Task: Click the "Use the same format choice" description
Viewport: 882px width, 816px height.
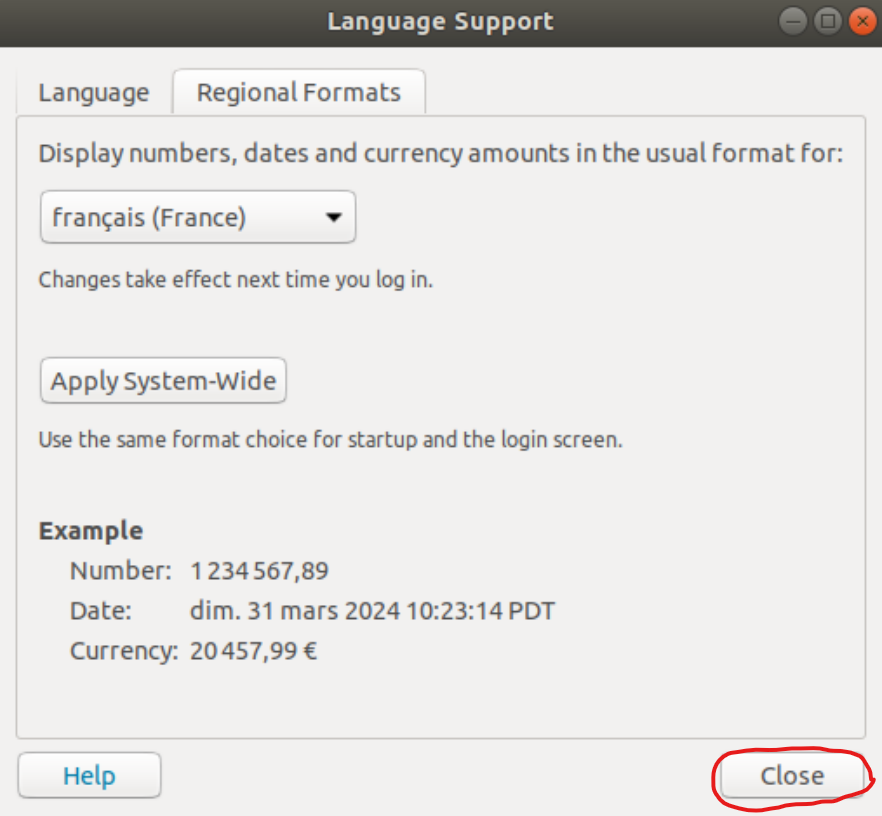Action: click(330, 439)
